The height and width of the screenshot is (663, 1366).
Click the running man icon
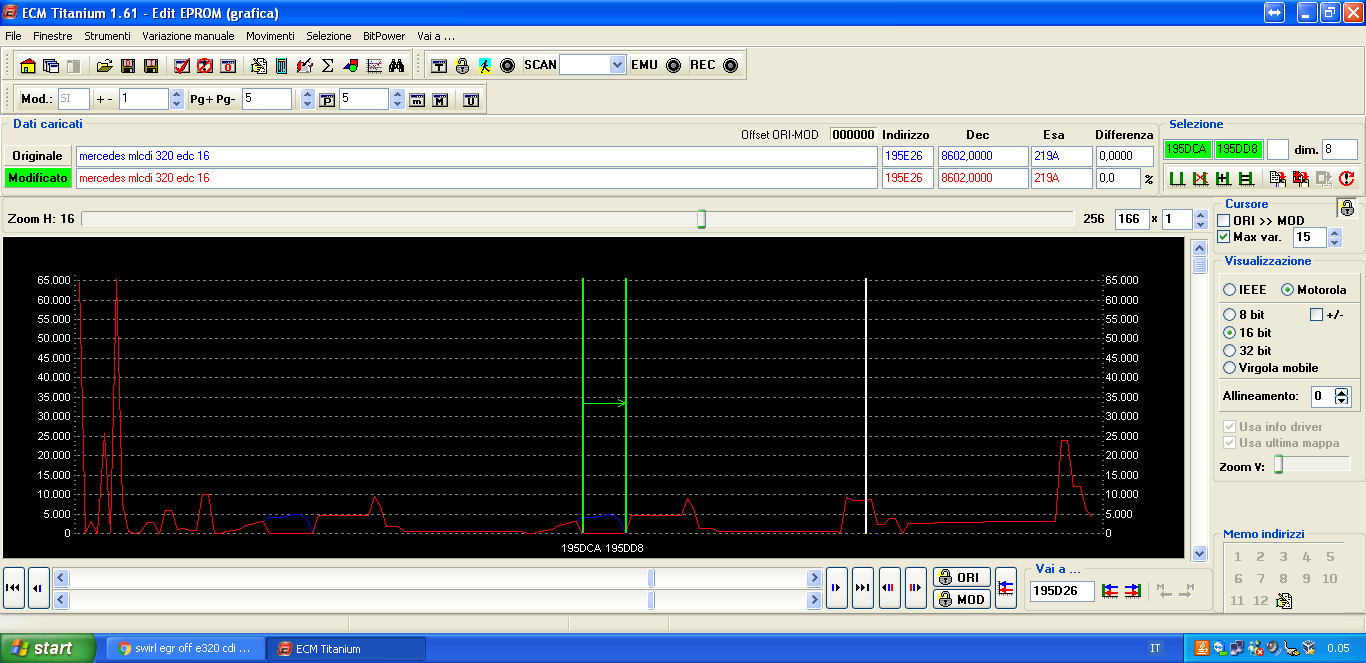click(x=485, y=66)
